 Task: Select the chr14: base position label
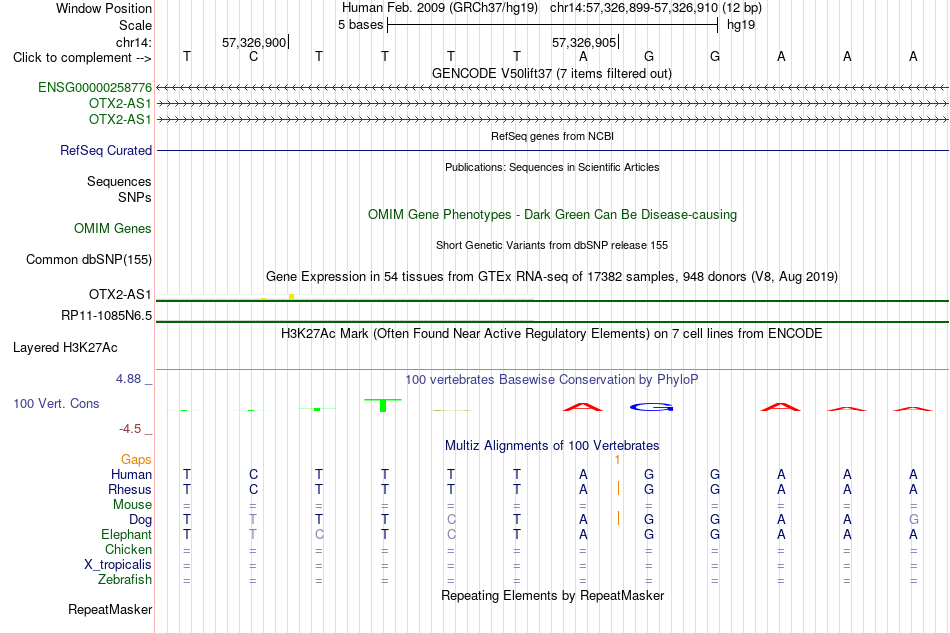coord(134,42)
